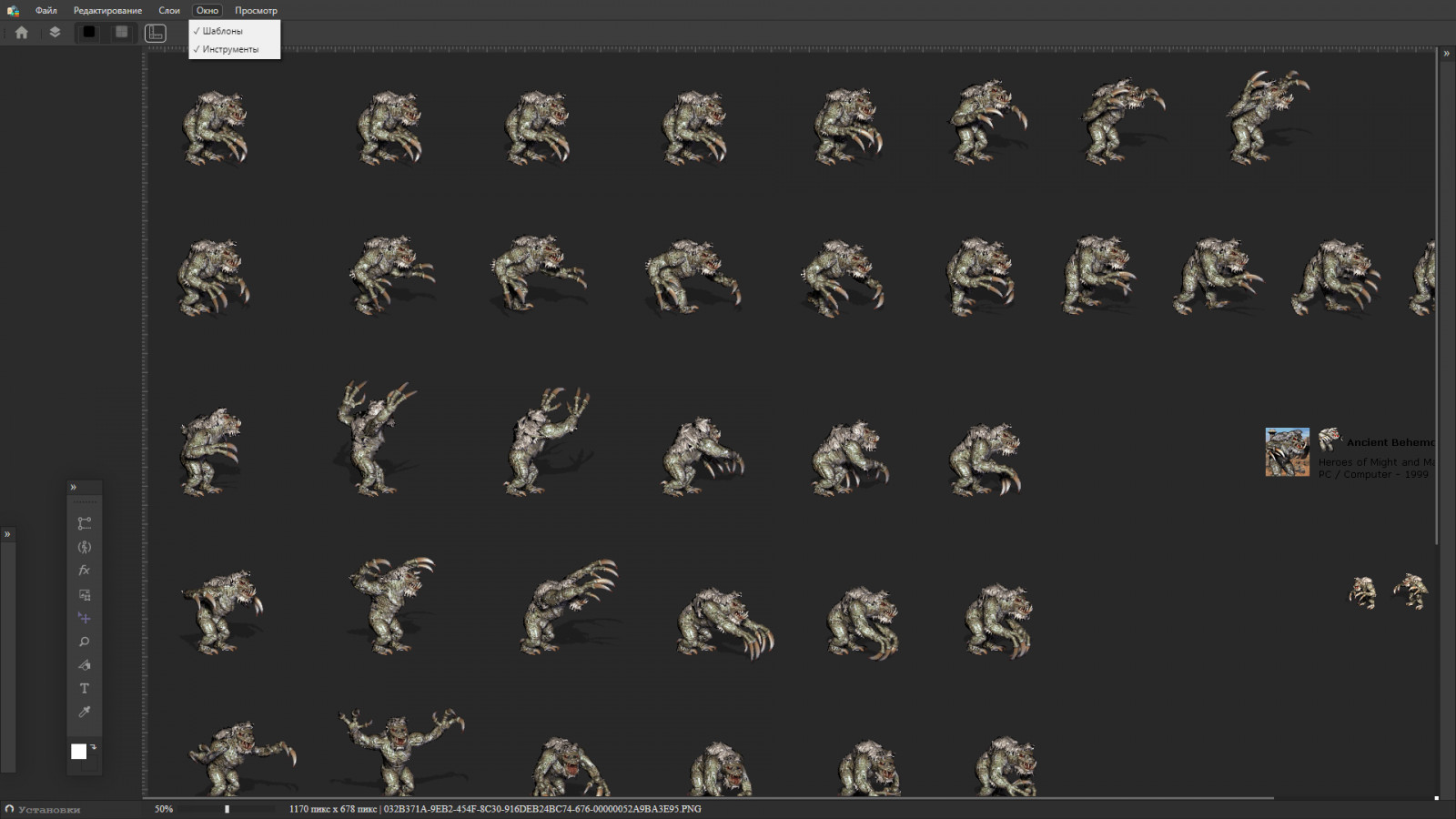Uncheck Шаблоны in the Окно menu
1456x819 pixels.
click(235, 31)
